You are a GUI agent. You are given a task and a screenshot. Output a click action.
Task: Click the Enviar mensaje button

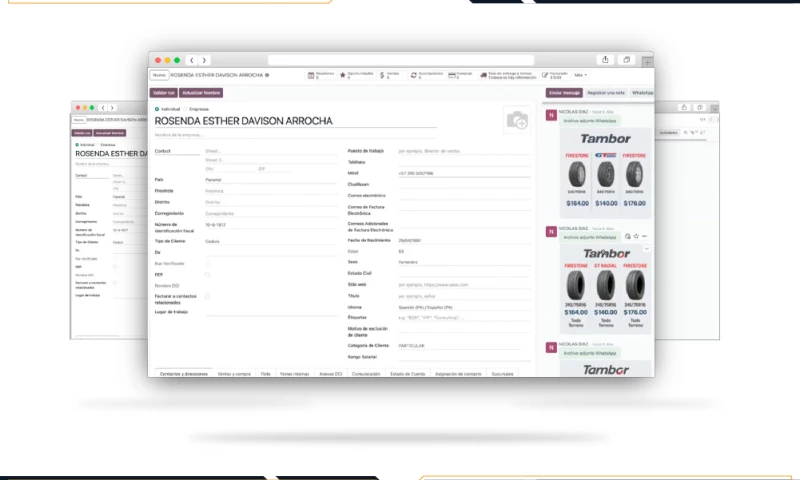click(x=564, y=92)
